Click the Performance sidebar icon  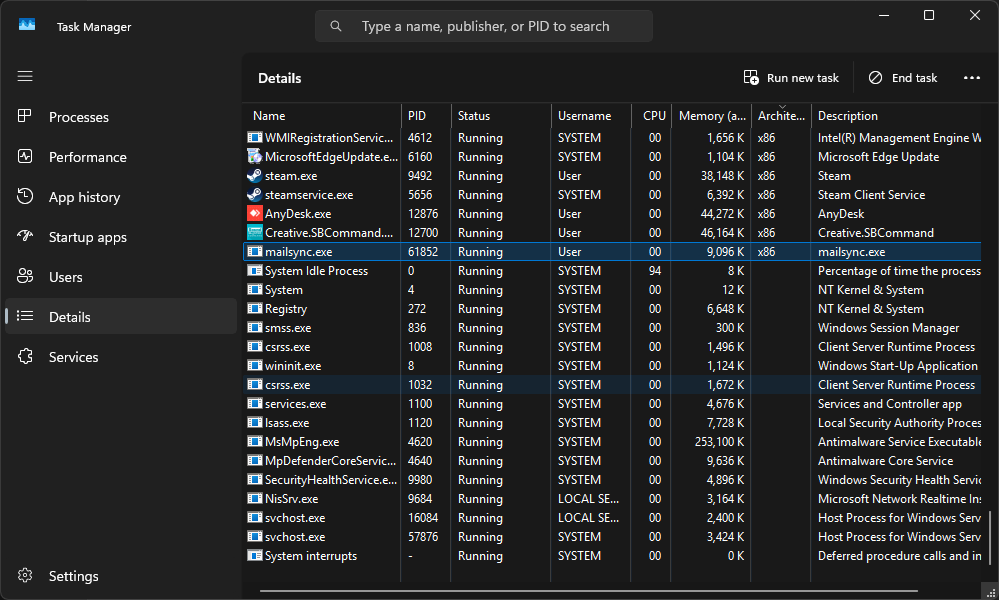[x=25, y=157]
